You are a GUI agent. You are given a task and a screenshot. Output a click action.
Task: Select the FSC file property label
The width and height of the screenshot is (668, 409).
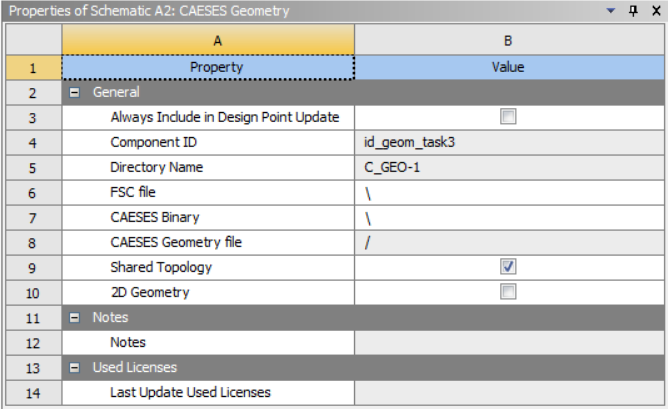click(x=132, y=192)
